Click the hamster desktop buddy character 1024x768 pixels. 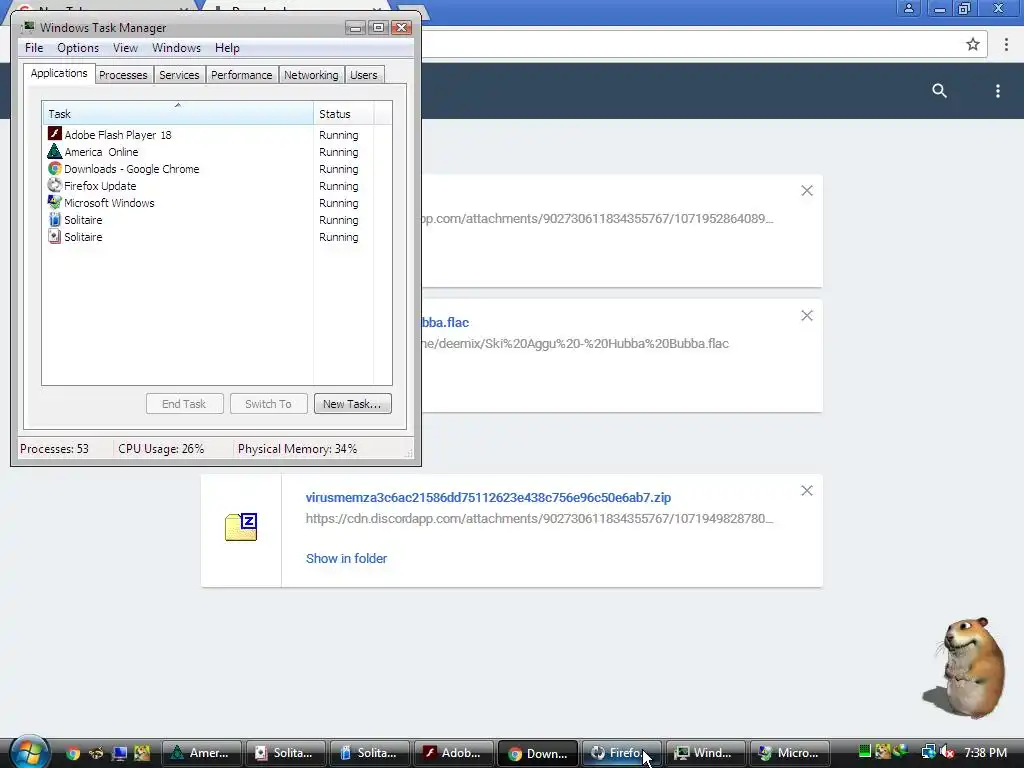[966, 667]
